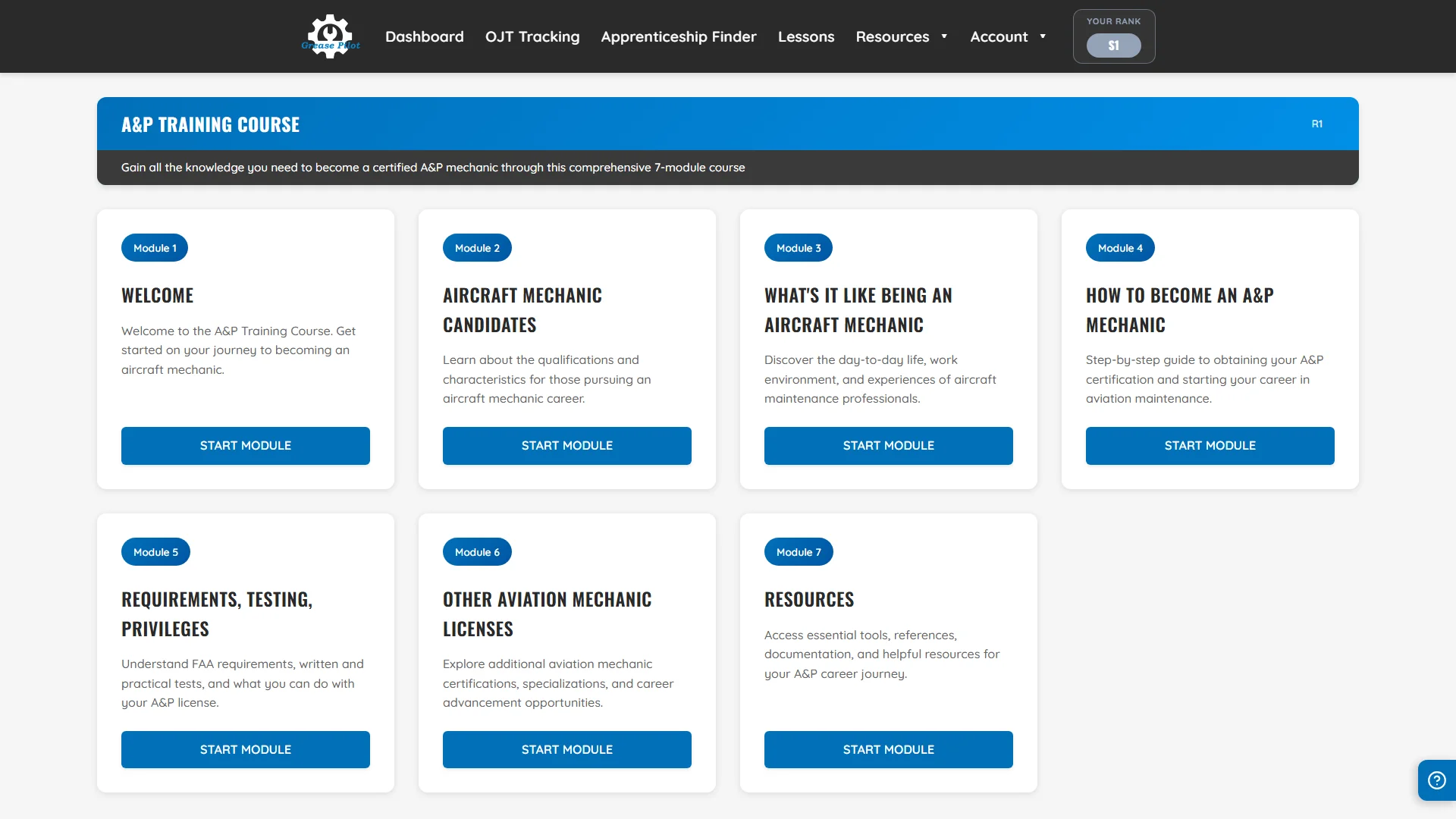Click the Module 3 badge
The width and height of the screenshot is (1456, 819).
point(799,248)
